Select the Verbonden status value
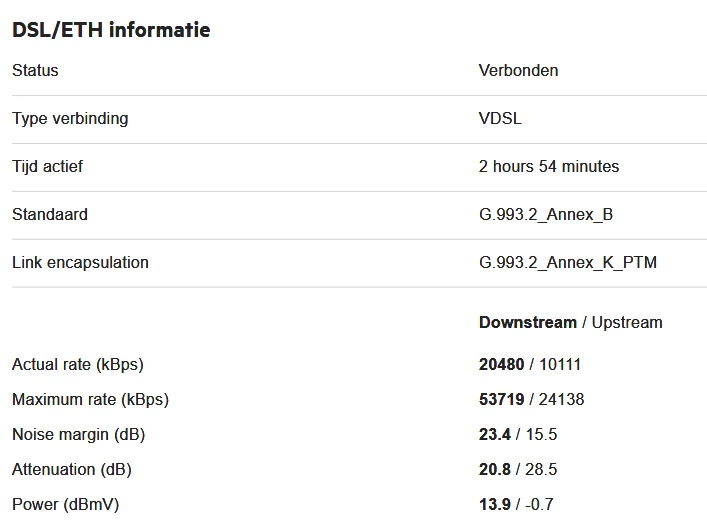 (x=518, y=70)
